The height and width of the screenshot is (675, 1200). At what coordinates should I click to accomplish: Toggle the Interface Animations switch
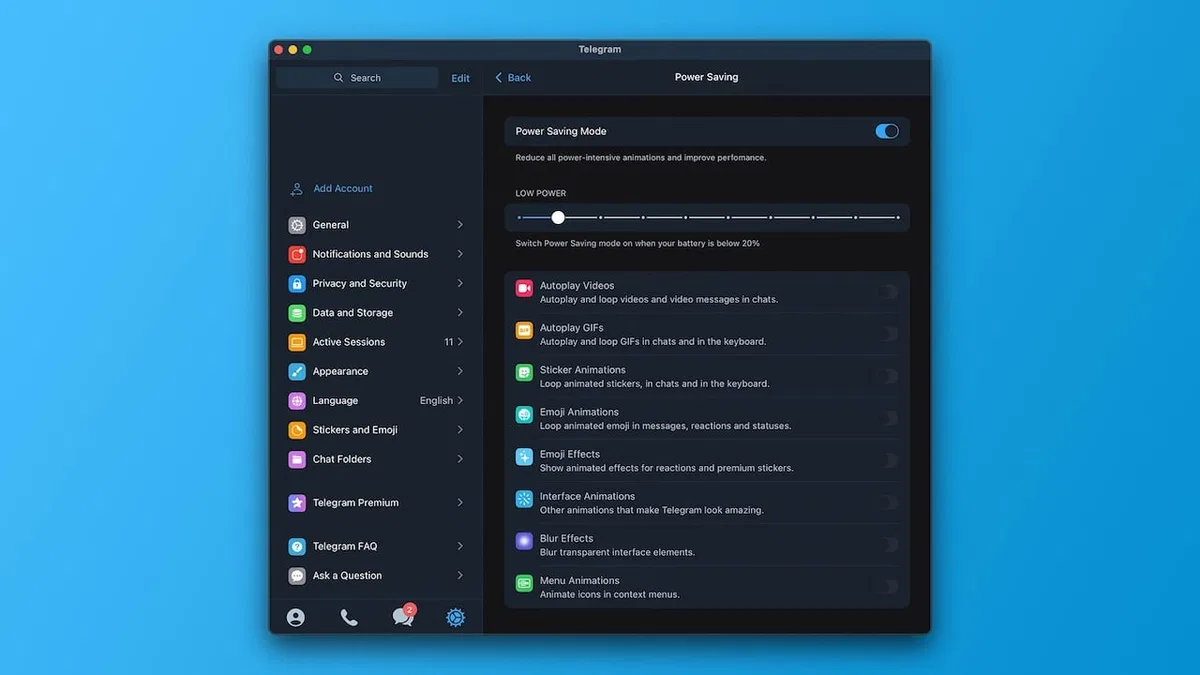887,502
